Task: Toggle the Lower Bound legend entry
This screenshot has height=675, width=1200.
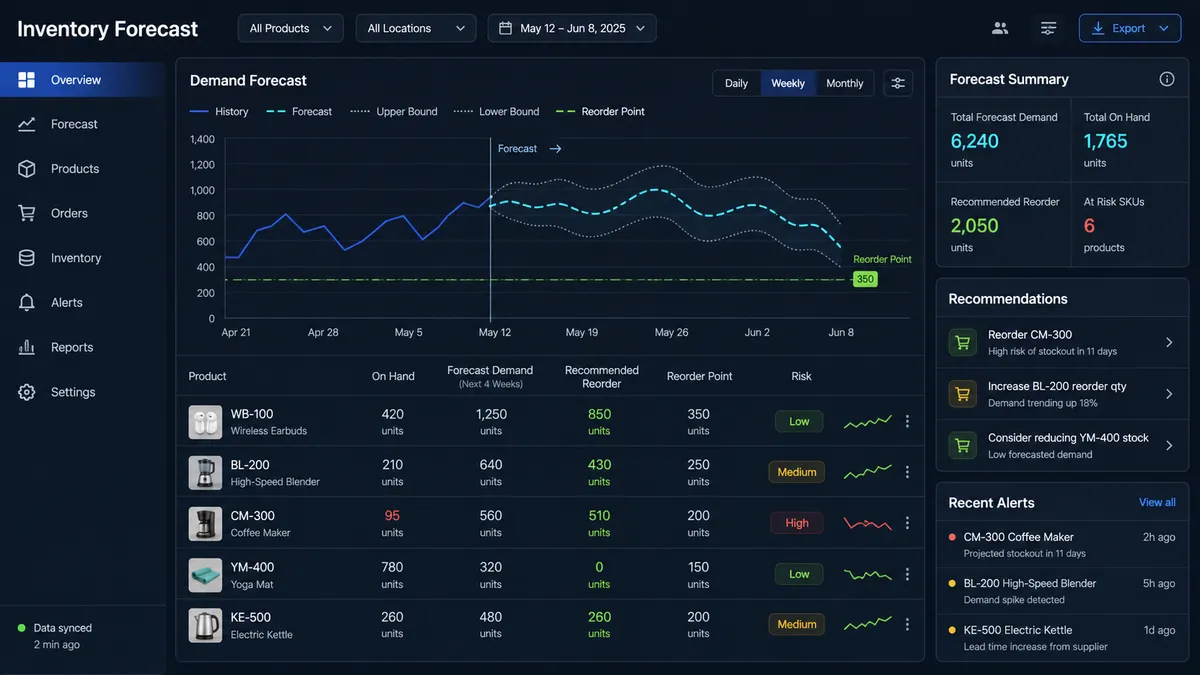Action: point(496,112)
